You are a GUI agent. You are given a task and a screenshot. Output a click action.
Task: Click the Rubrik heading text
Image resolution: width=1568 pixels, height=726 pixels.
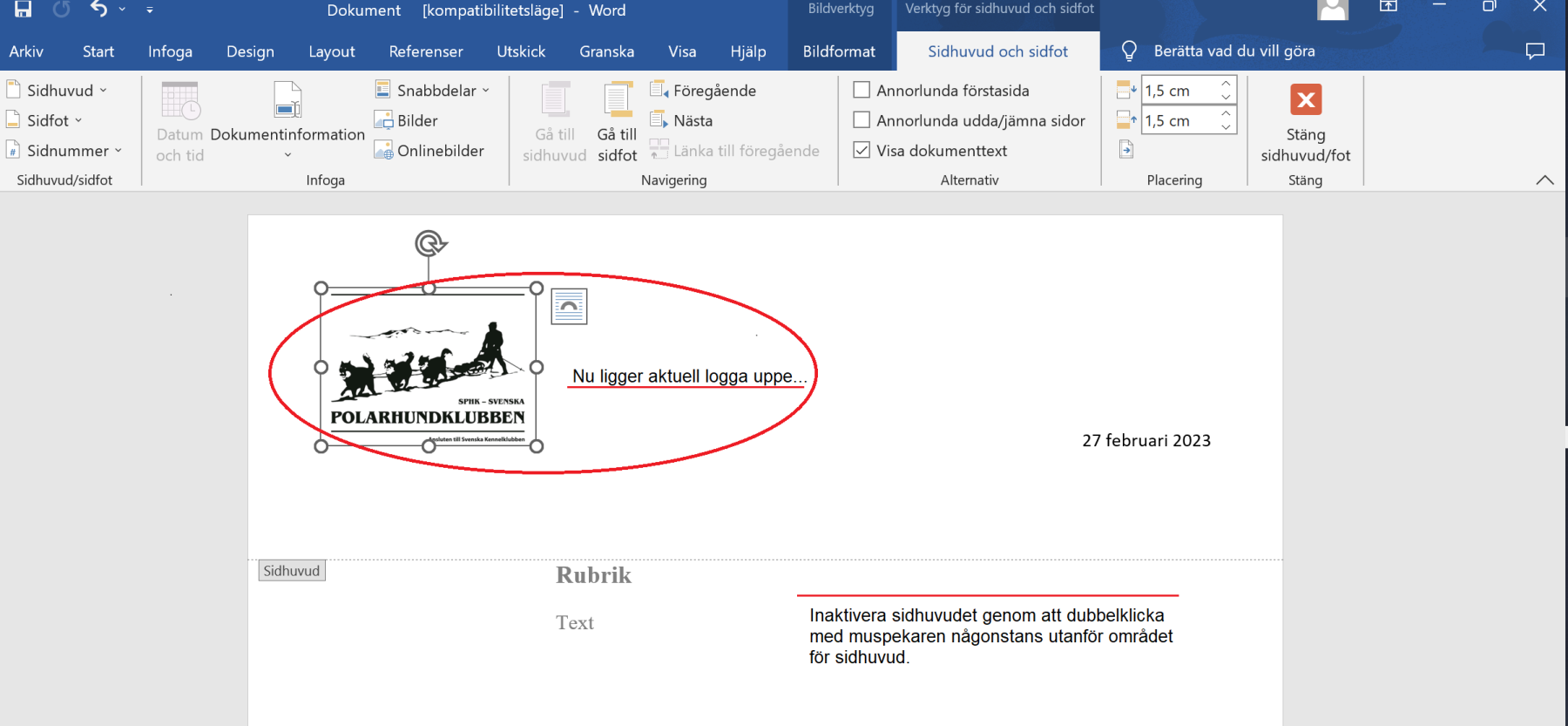point(593,575)
